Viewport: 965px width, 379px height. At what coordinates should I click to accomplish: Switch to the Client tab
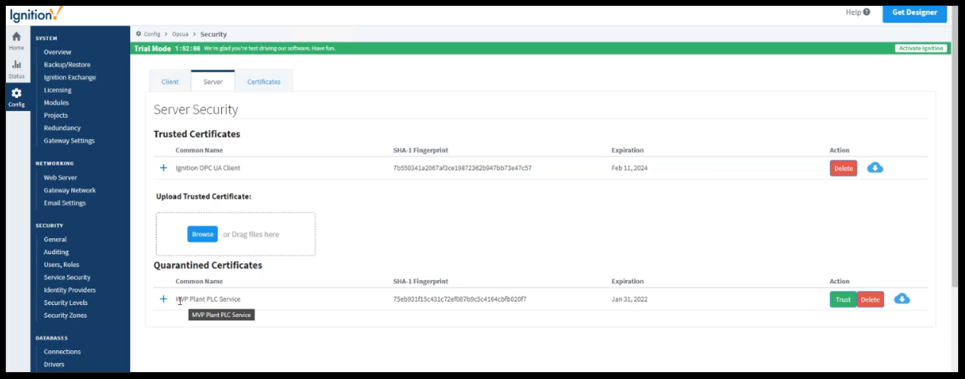(x=170, y=82)
